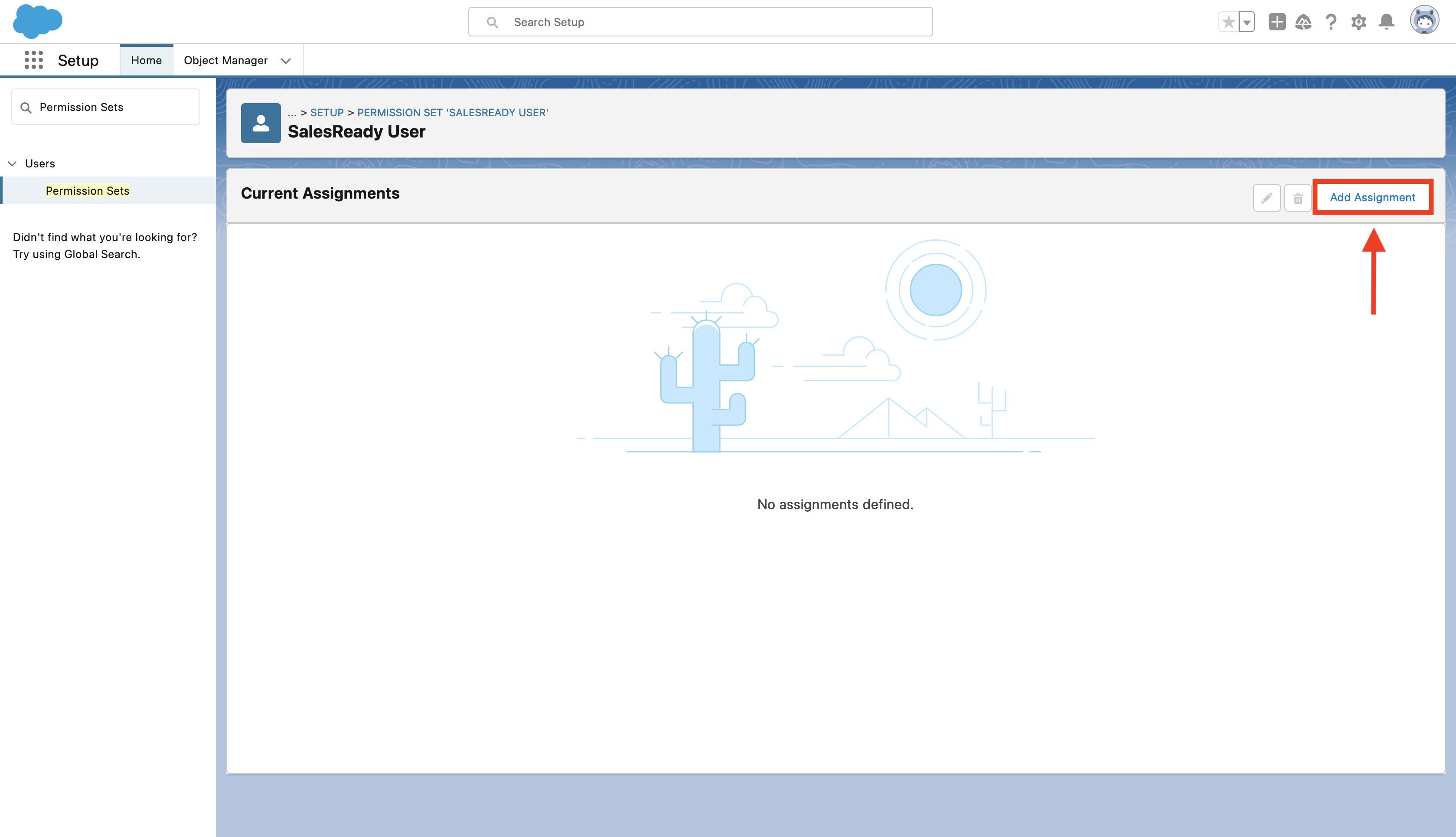The image size is (1456, 837).
Task: Switch to the Home tab
Action: pyautogui.click(x=146, y=60)
